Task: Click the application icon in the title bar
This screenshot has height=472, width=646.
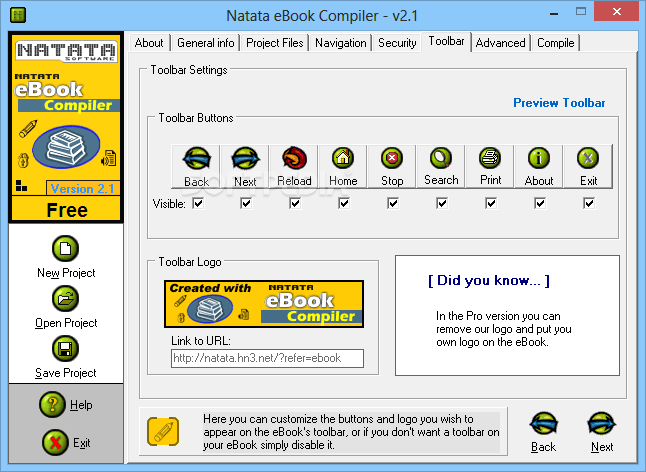Action: (18, 15)
